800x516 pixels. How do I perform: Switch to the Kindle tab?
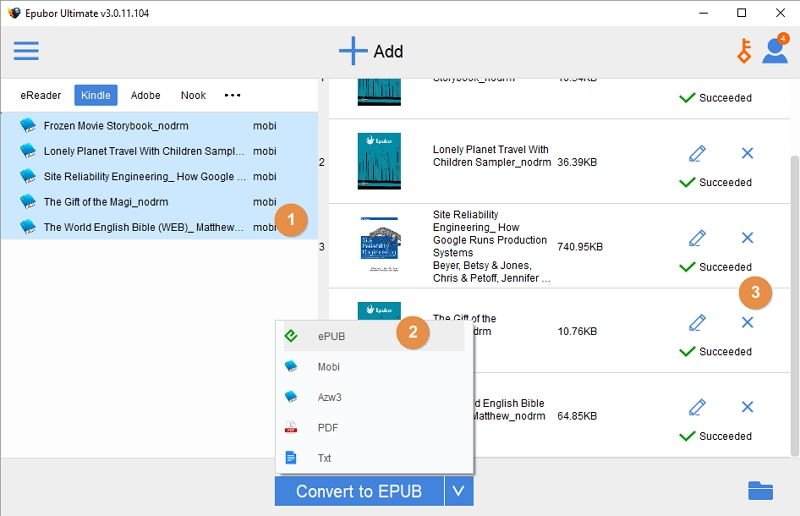96,95
